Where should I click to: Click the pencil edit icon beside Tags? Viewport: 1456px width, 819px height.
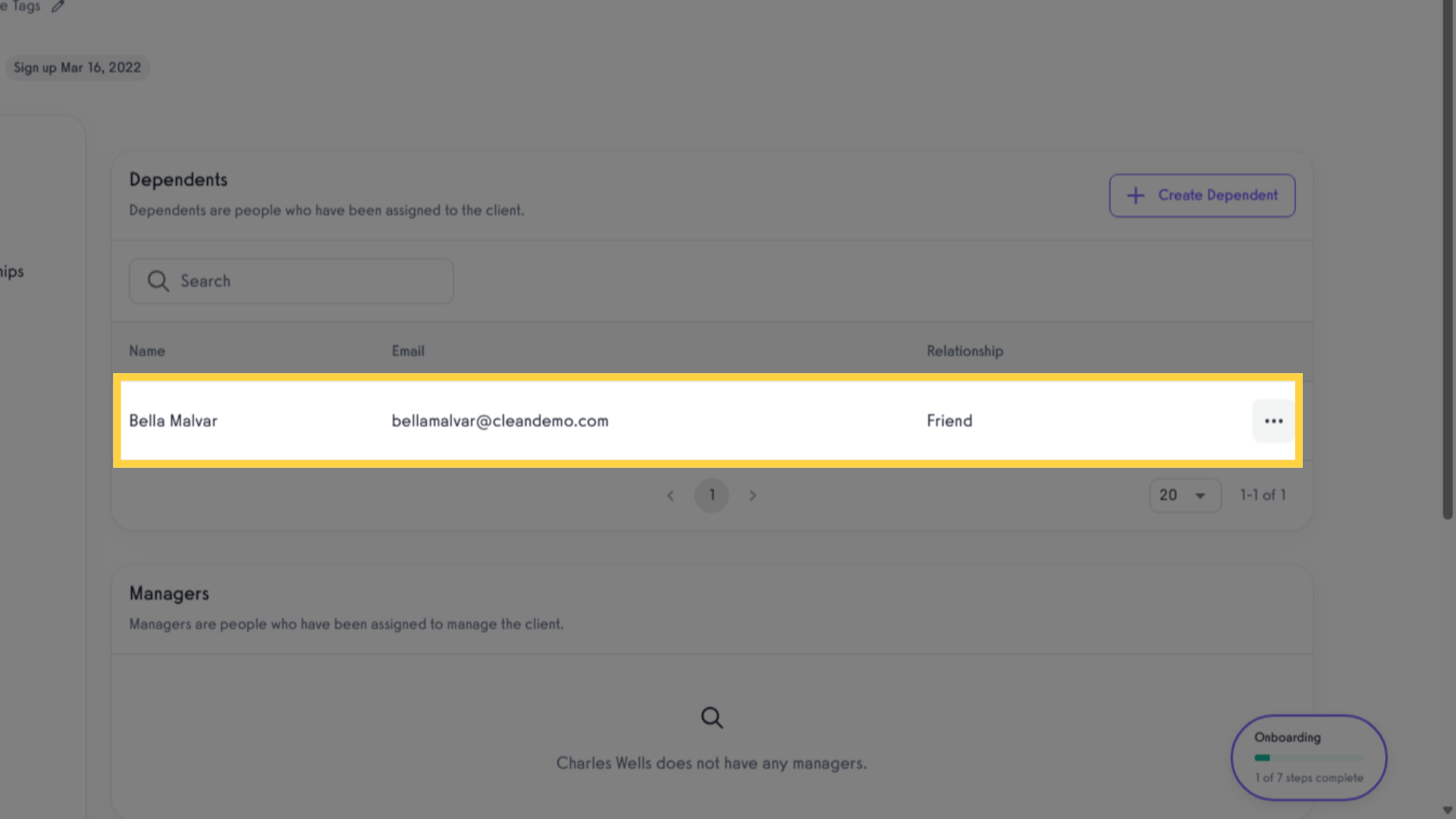58,6
